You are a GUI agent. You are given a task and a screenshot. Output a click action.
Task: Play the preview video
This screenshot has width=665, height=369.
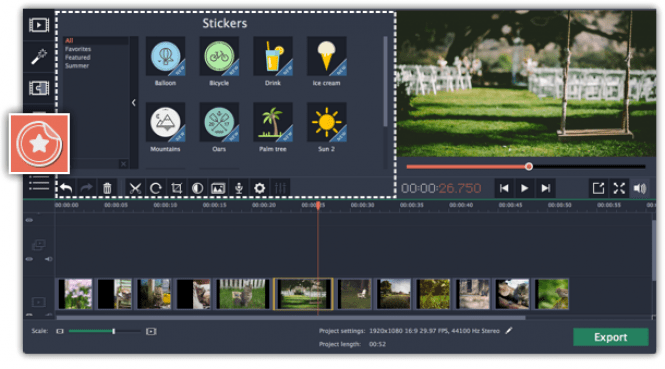coord(525,188)
